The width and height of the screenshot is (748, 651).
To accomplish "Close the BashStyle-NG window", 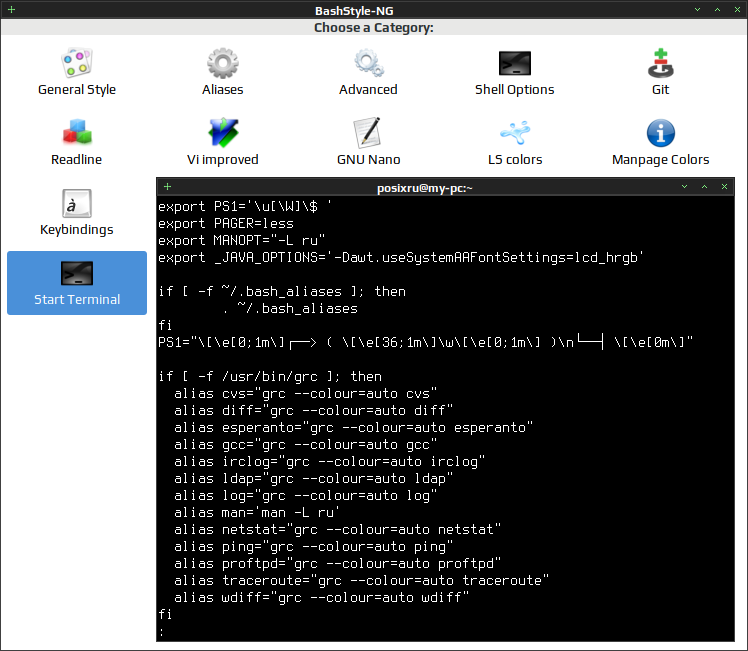I will 738,10.
